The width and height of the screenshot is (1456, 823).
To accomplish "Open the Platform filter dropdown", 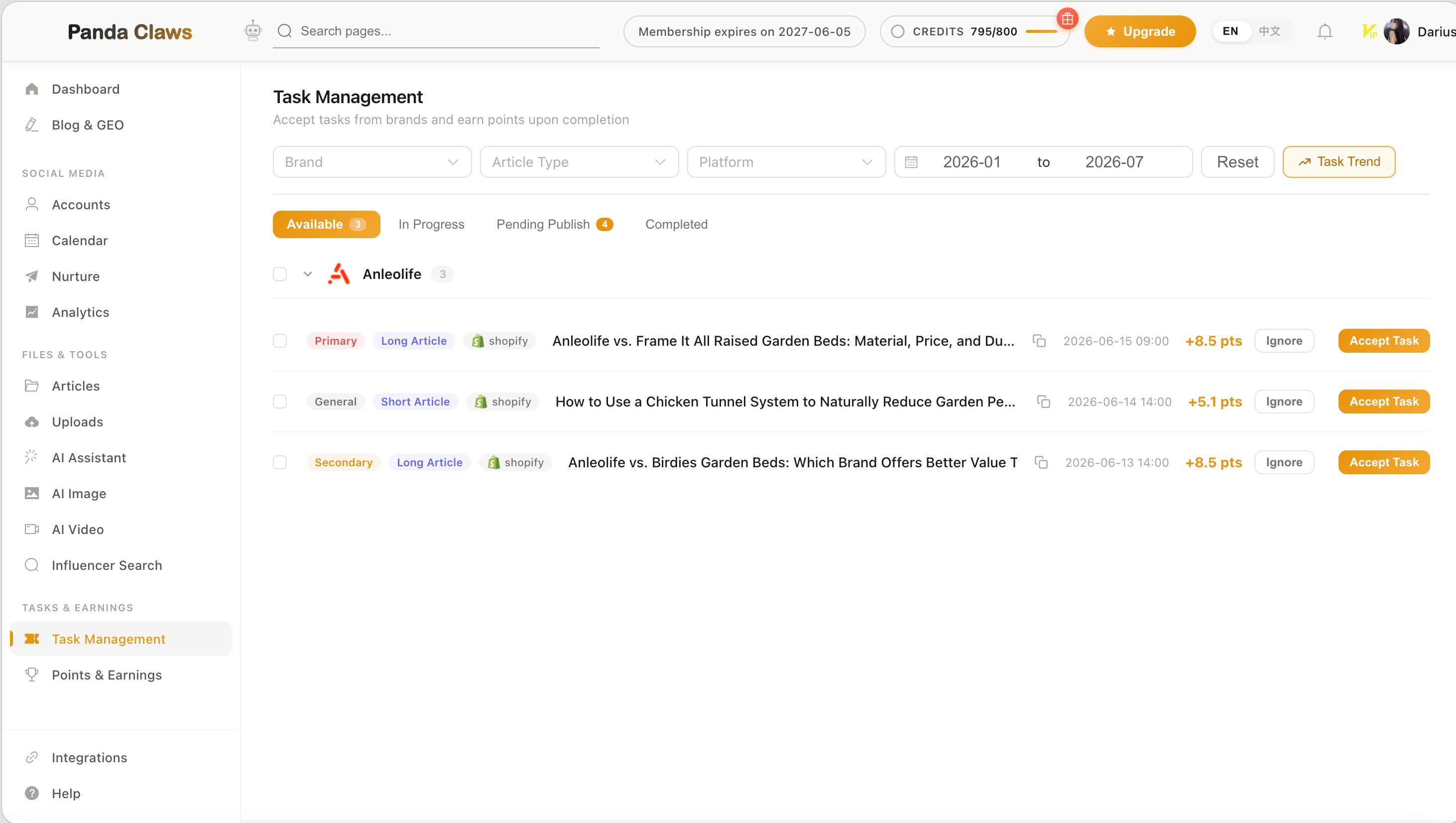I will click(x=786, y=162).
